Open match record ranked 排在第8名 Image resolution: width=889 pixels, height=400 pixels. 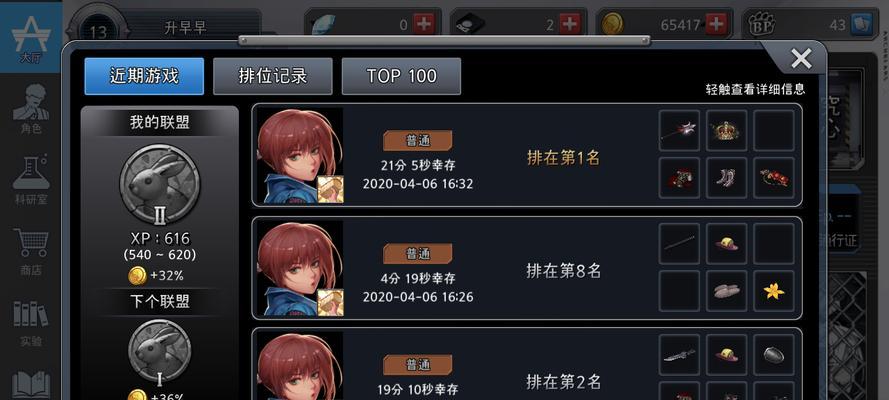coord(527,268)
